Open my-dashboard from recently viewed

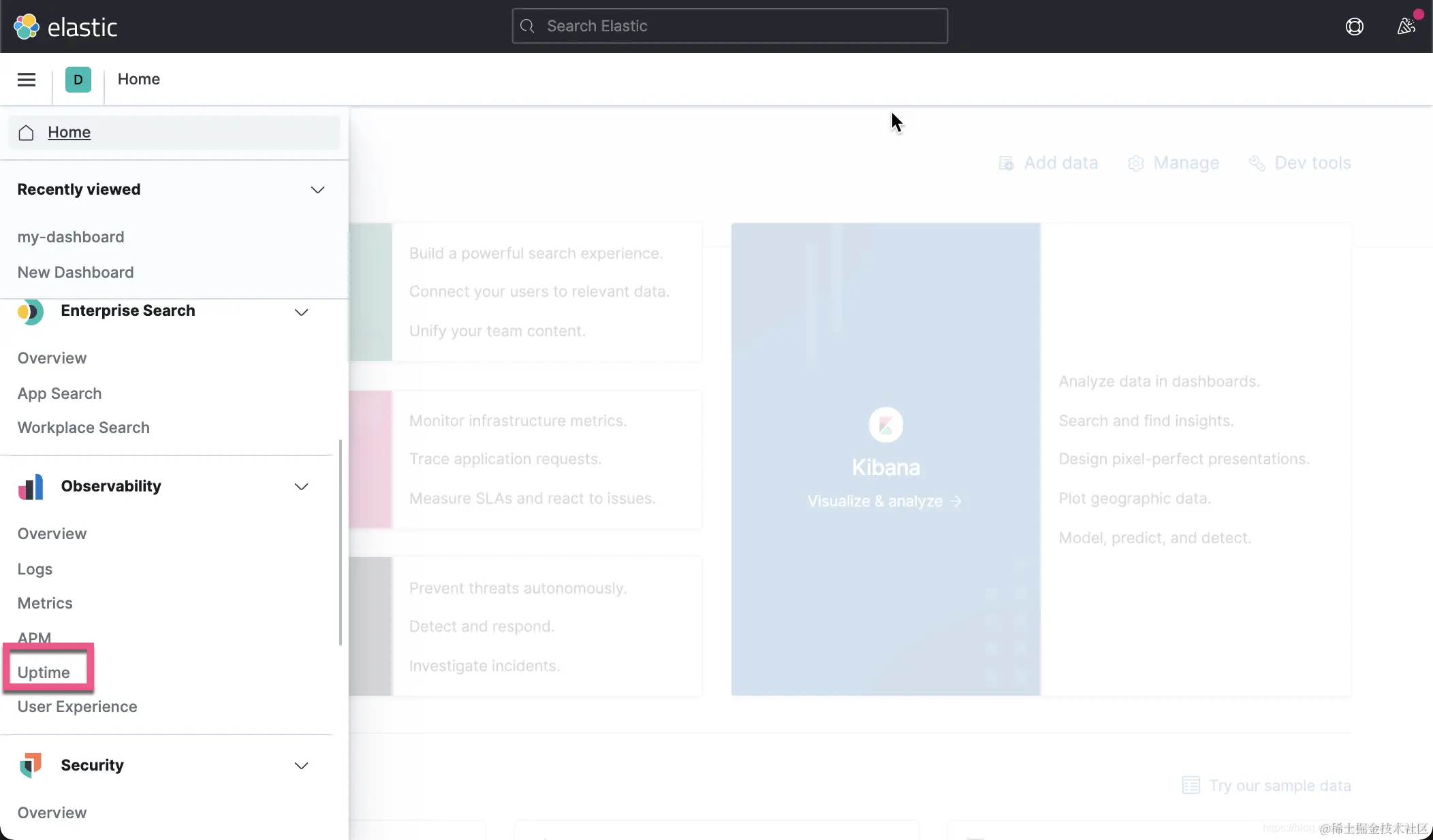pos(71,237)
